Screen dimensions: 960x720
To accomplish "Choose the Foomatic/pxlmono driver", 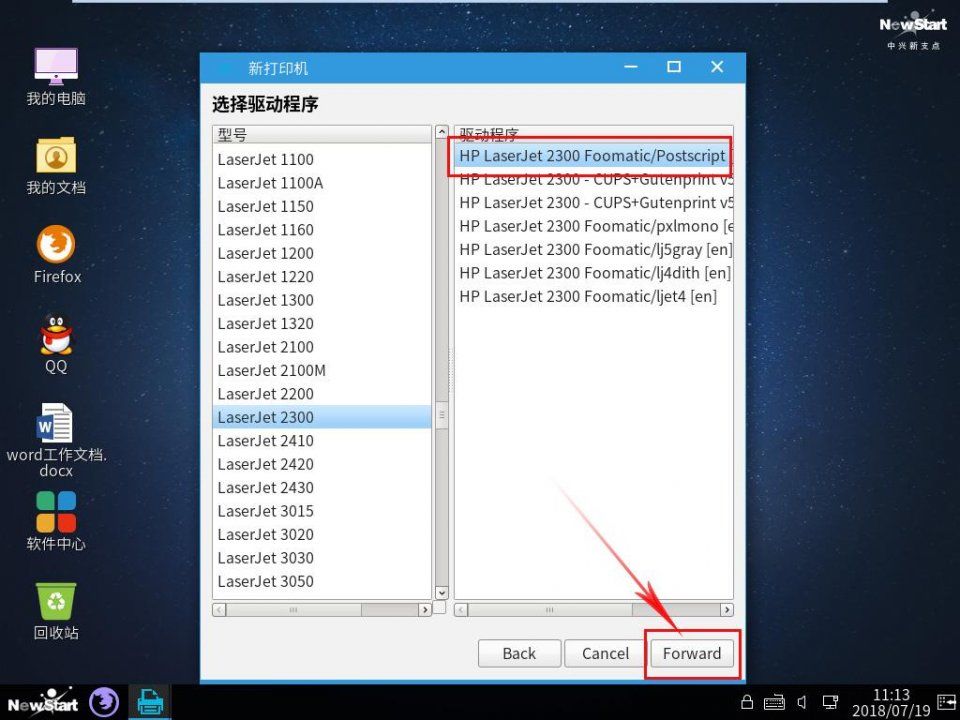I will pyautogui.click(x=590, y=226).
